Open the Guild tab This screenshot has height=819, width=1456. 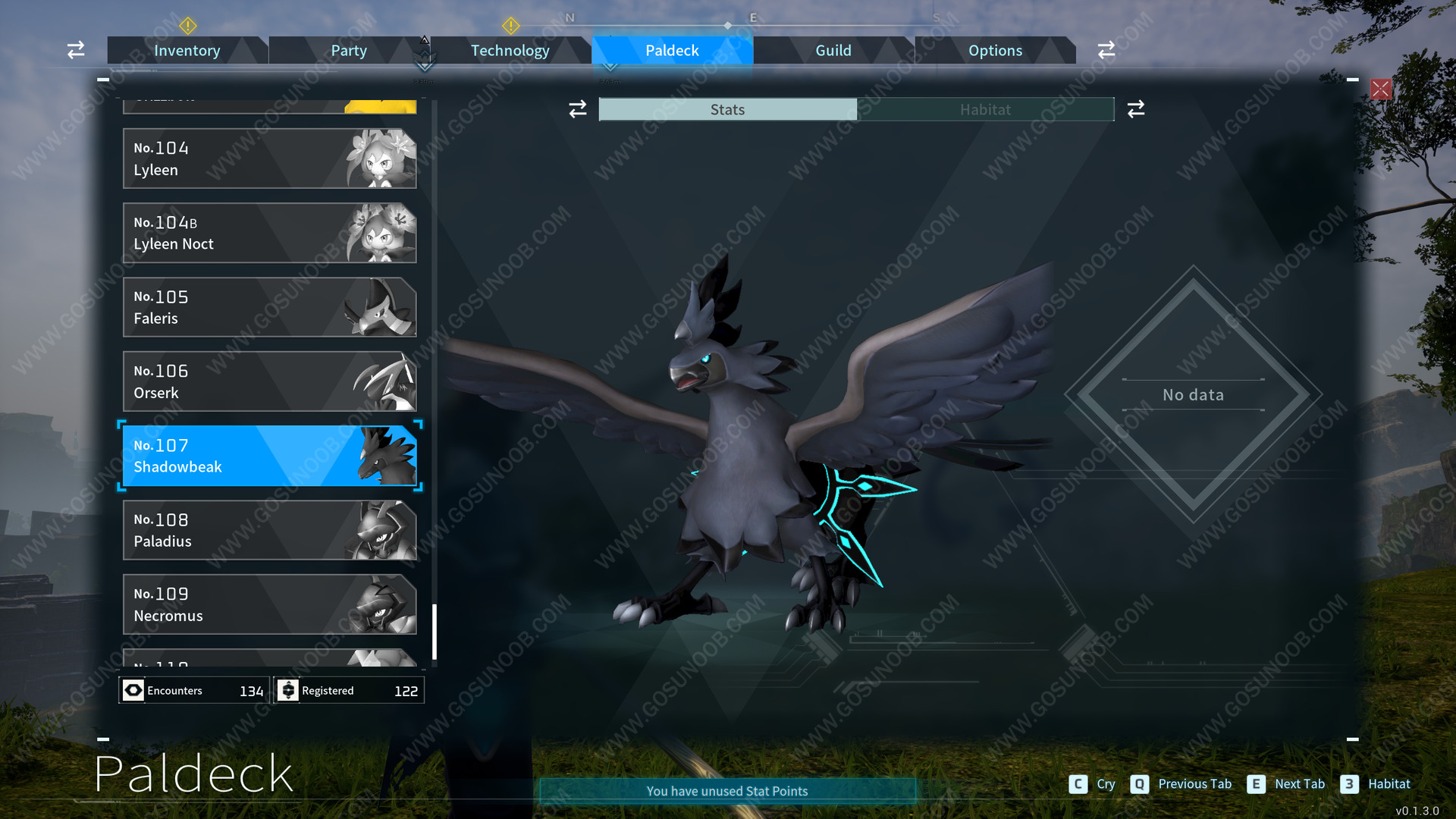[x=833, y=50]
